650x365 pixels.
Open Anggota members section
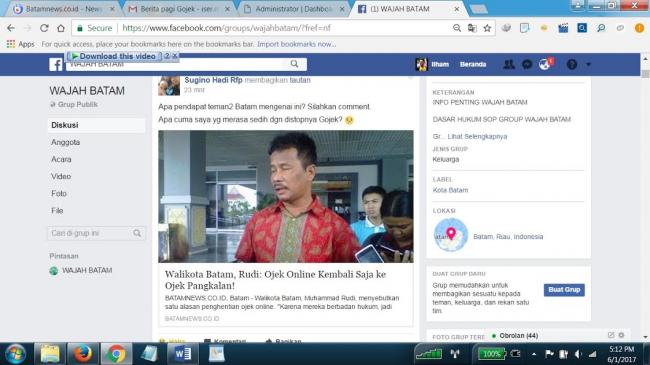[65, 142]
